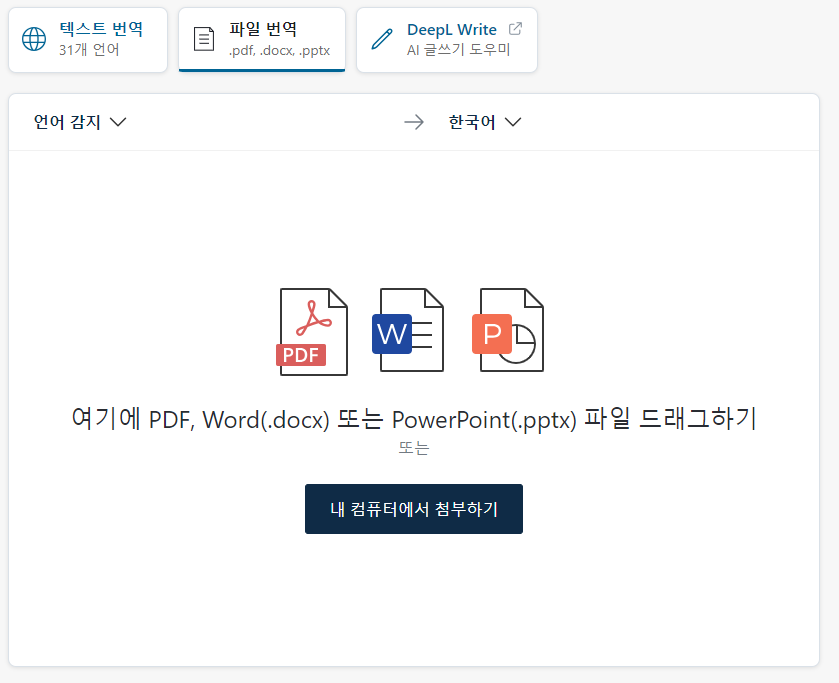
Task: Click the '.pdf, .docx, .pptx' subtitle
Action: [x=279, y=50]
